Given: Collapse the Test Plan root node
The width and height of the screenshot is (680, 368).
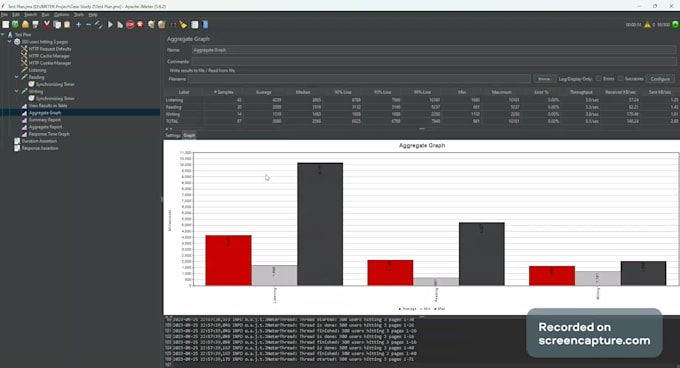Looking at the screenshot, I should (3, 35).
